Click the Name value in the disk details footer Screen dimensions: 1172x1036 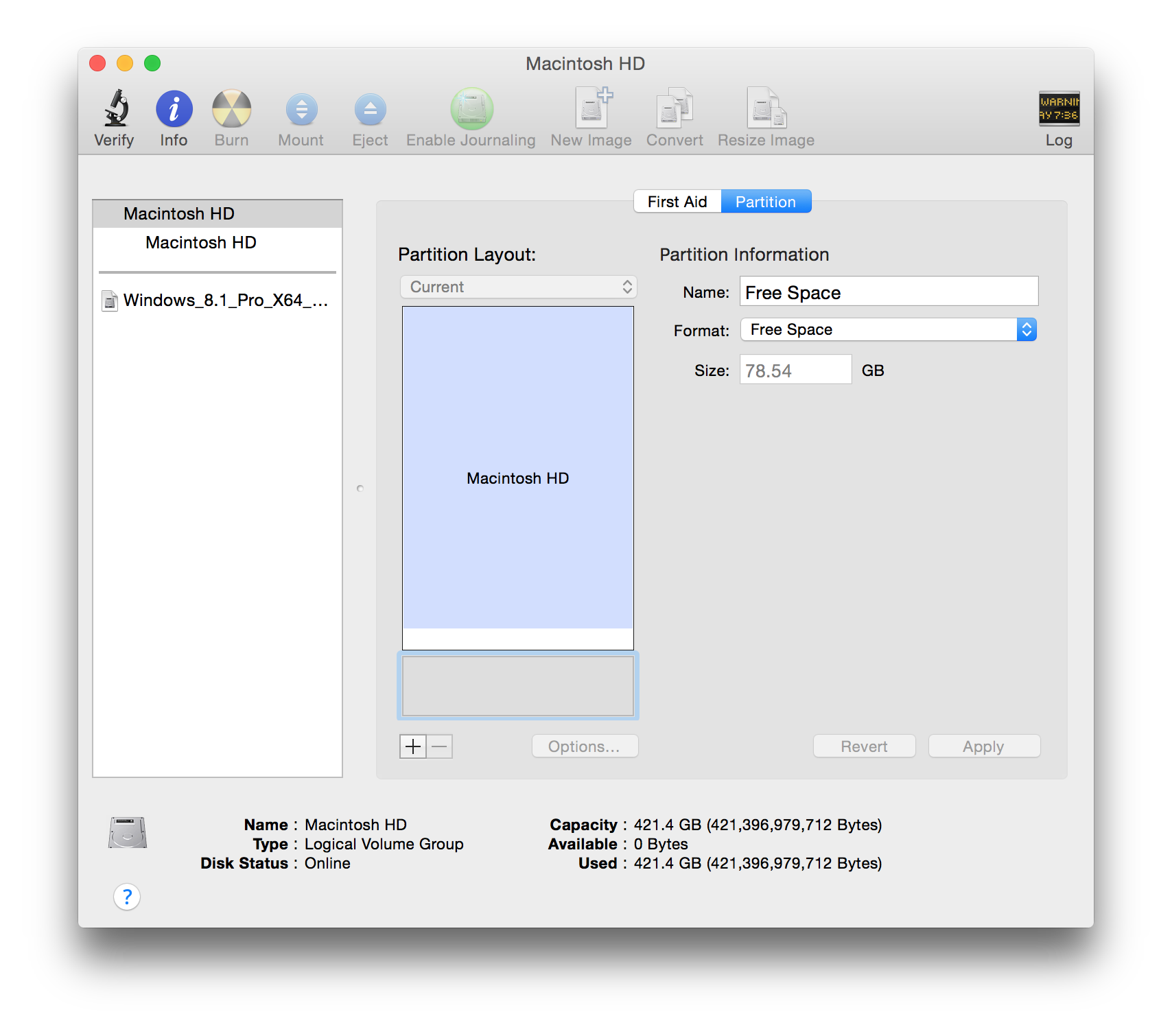tap(355, 825)
